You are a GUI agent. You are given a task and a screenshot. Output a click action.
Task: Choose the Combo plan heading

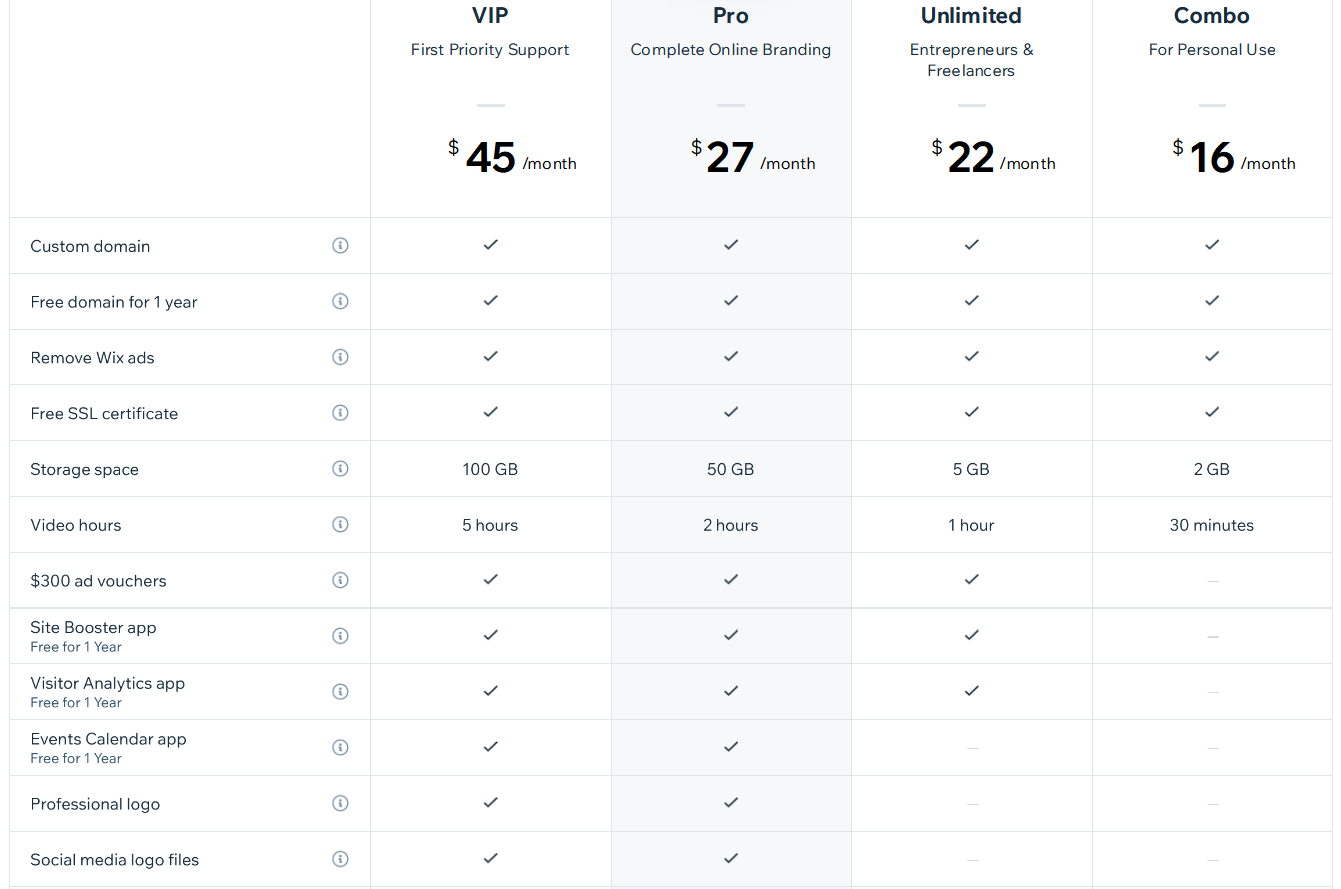click(1212, 16)
